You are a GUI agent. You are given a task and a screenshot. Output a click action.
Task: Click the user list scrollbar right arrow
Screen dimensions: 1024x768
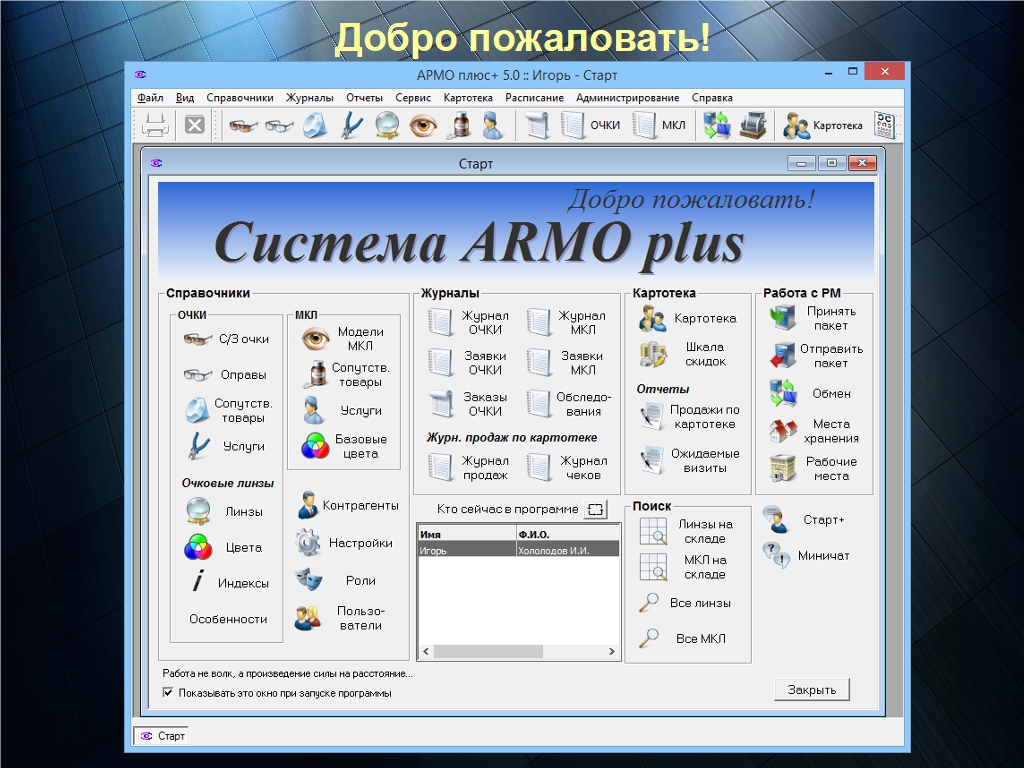point(612,651)
